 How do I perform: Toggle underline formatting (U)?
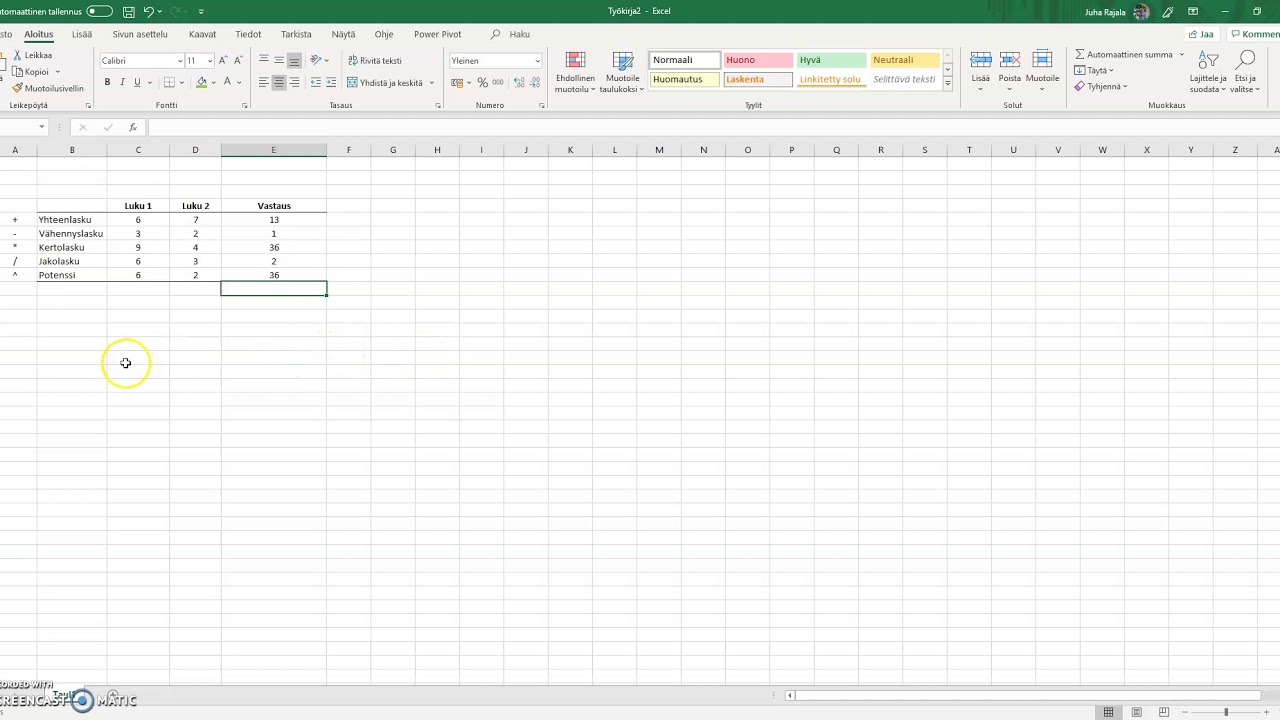[137, 83]
